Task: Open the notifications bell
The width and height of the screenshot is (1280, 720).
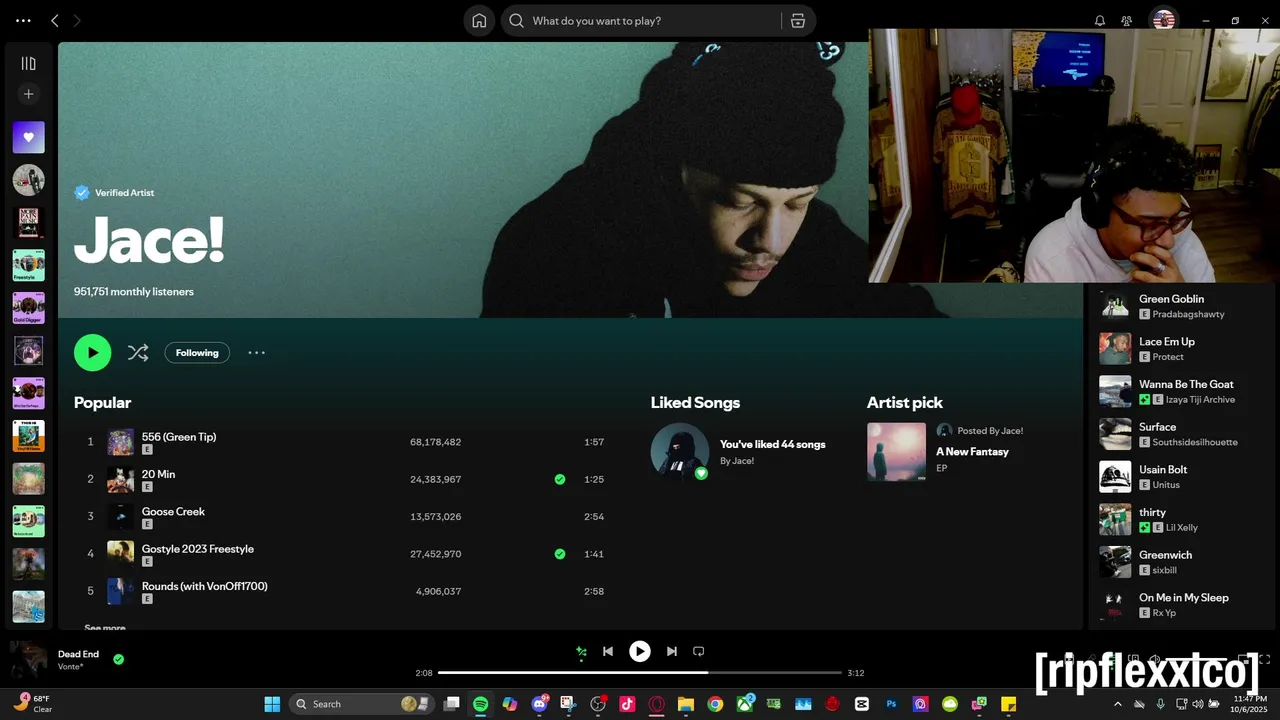Action: tap(1100, 21)
